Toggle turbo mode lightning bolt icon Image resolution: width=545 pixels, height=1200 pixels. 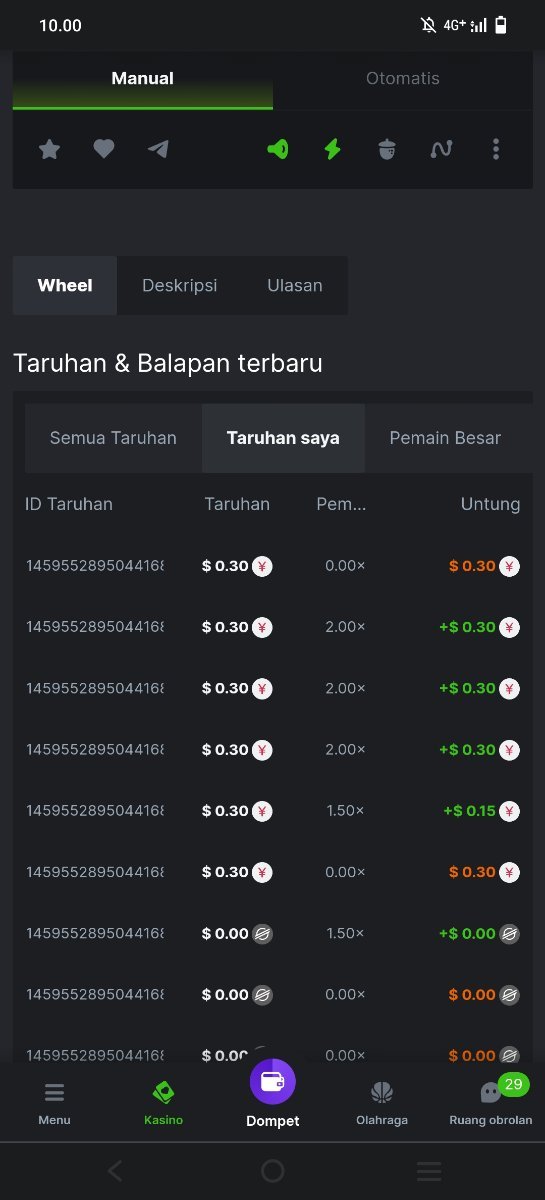point(333,149)
